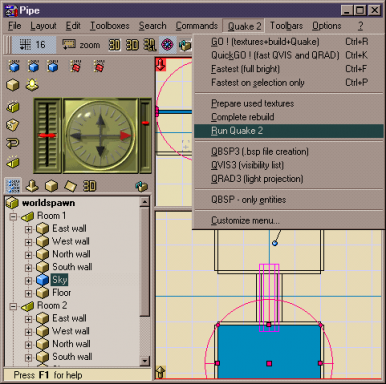386x384 pixels.
Task: Click the tree view scrollbar's down arrow
Action: (145, 361)
